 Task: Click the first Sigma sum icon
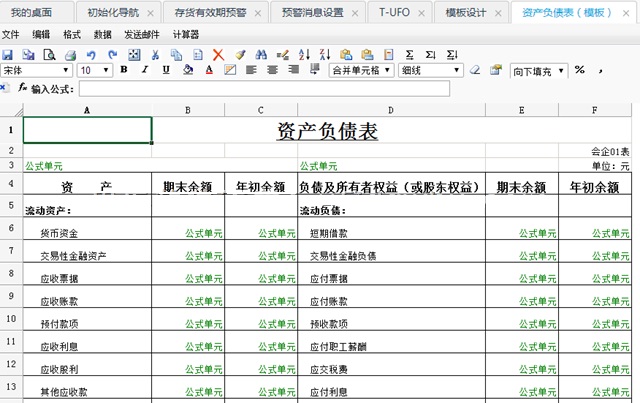tap(410, 54)
